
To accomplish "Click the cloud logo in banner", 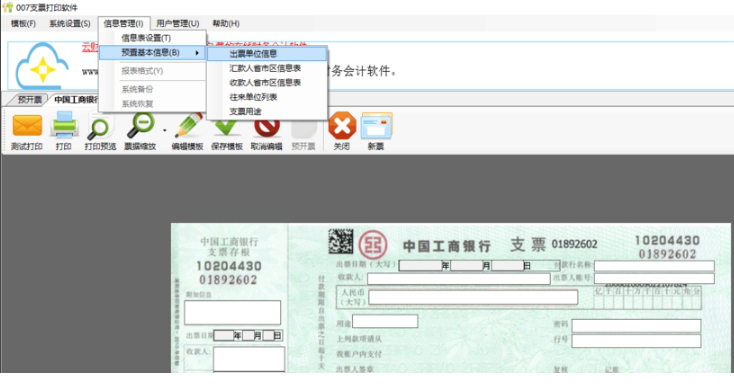I will [x=42, y=66].
